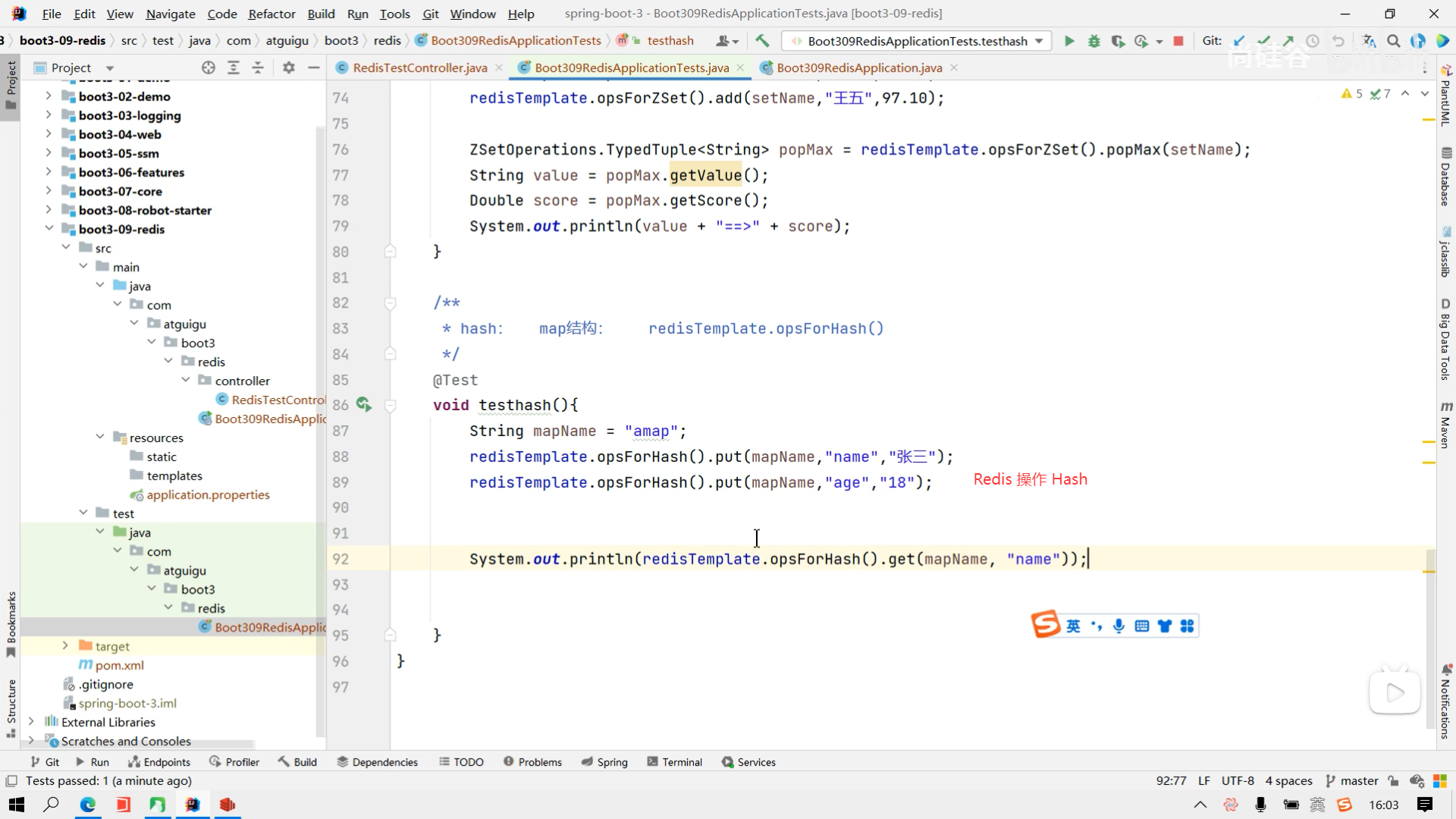
Task: Run the testhash configuration
Action: tap(1069, 41)
